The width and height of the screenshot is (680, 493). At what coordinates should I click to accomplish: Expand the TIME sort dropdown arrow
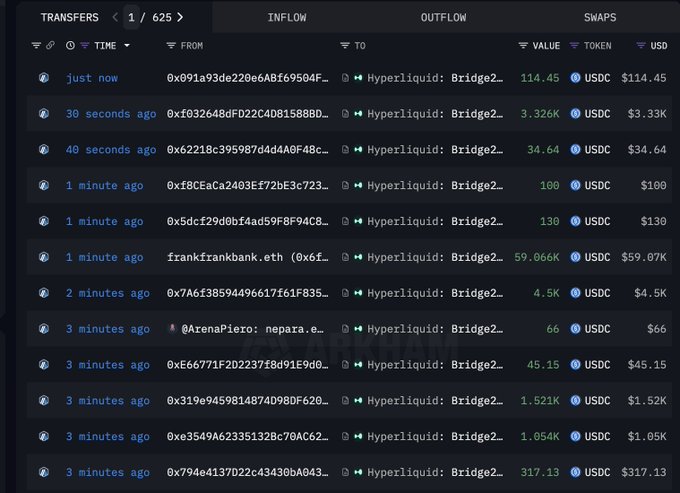(x=127, y=46)
